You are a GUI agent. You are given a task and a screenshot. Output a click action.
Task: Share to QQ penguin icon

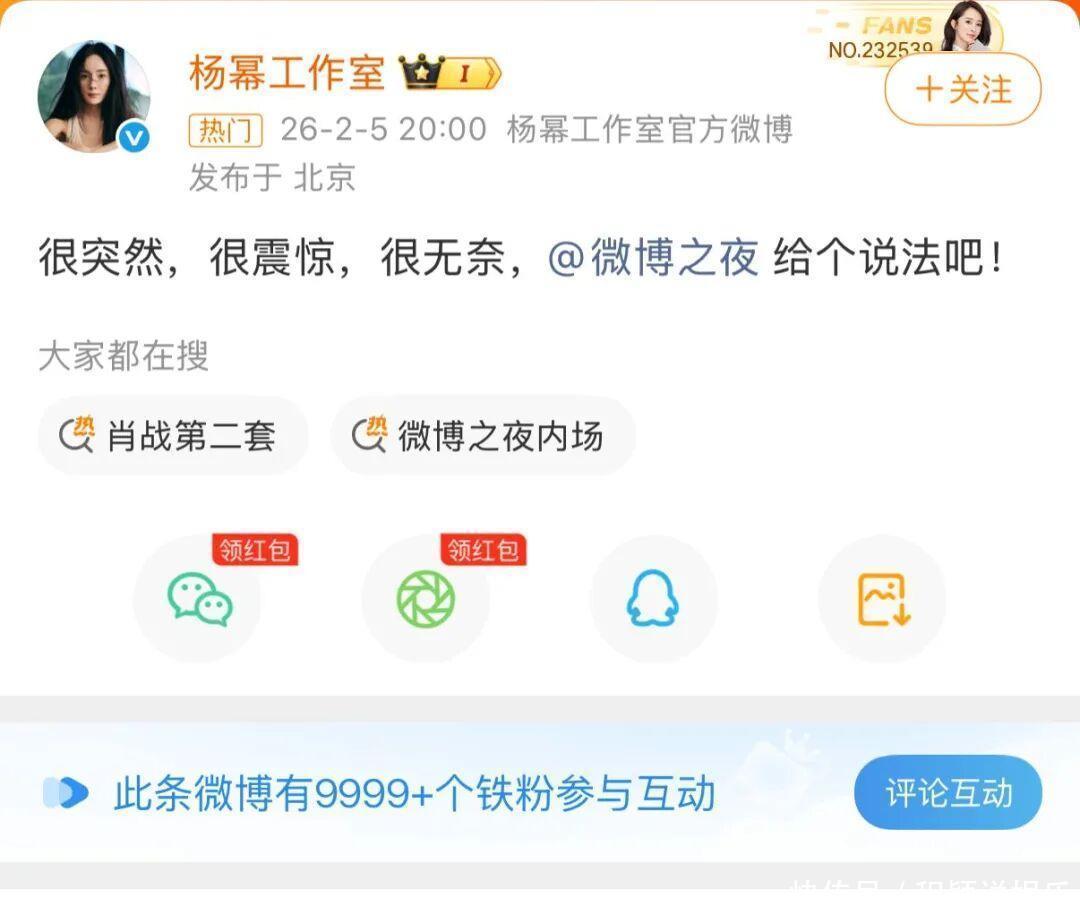pos(653,599)
